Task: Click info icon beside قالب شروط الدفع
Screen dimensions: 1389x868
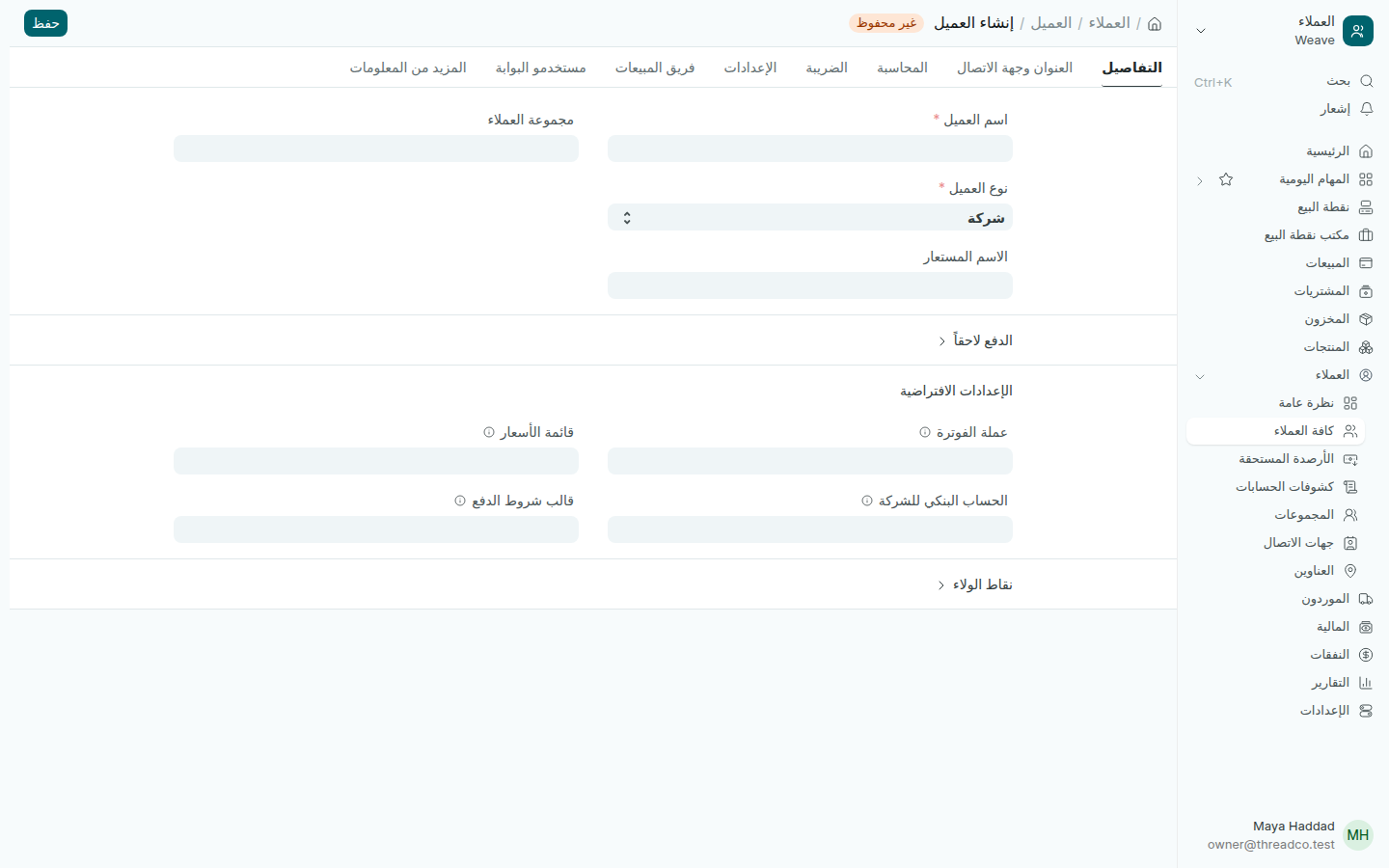Action: pyautogui.click(x=460, y=502)
